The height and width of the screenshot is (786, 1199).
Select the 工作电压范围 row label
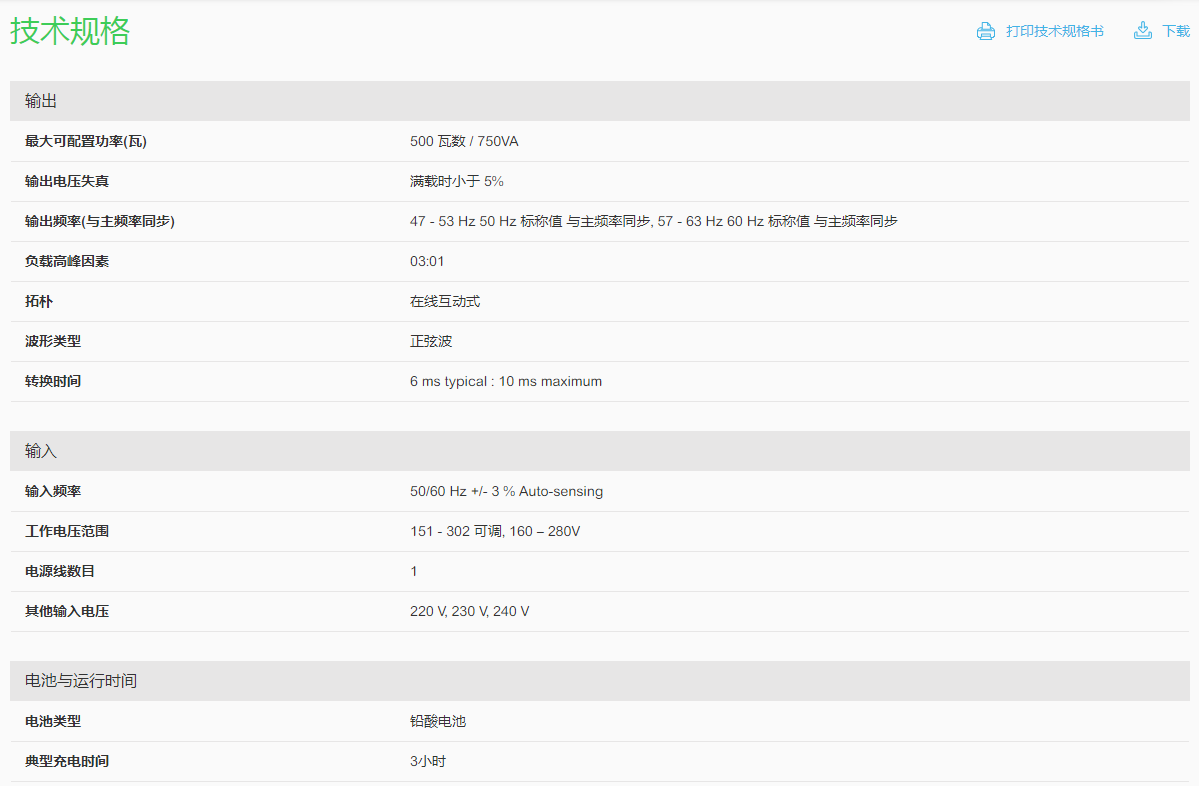(x=67, y=531)
